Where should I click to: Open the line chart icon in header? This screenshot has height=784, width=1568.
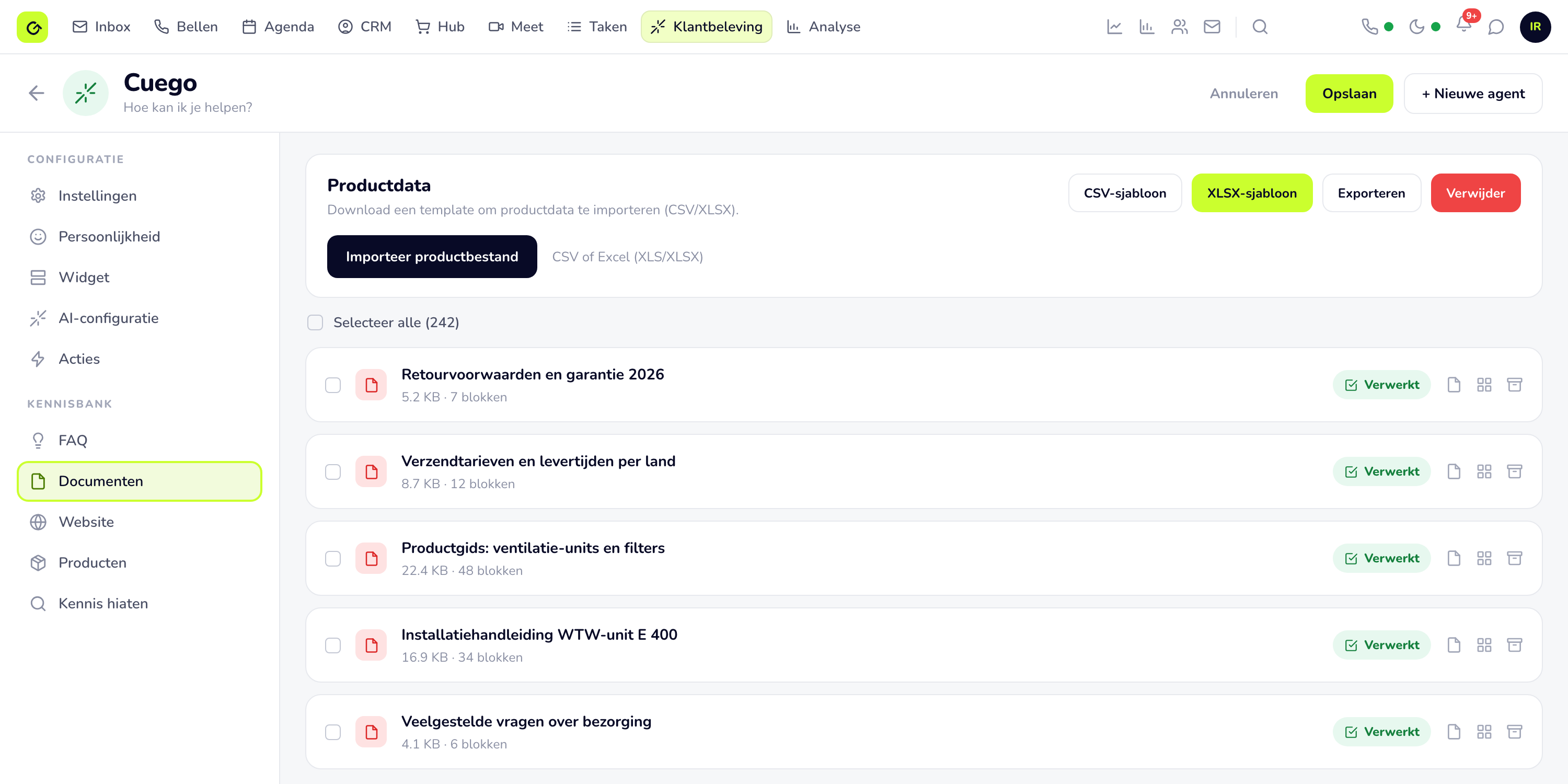1114,27
